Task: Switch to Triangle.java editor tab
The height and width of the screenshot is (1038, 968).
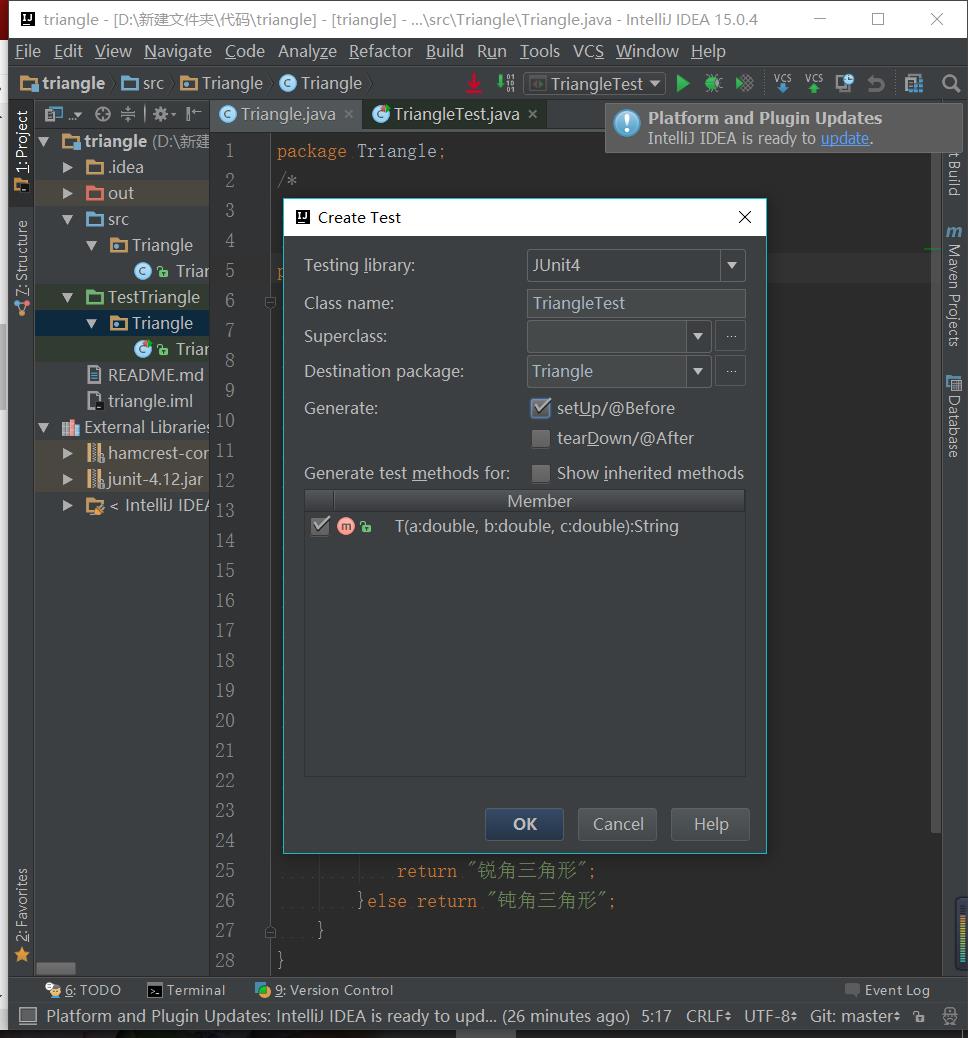Action: (x=287, y=115)
